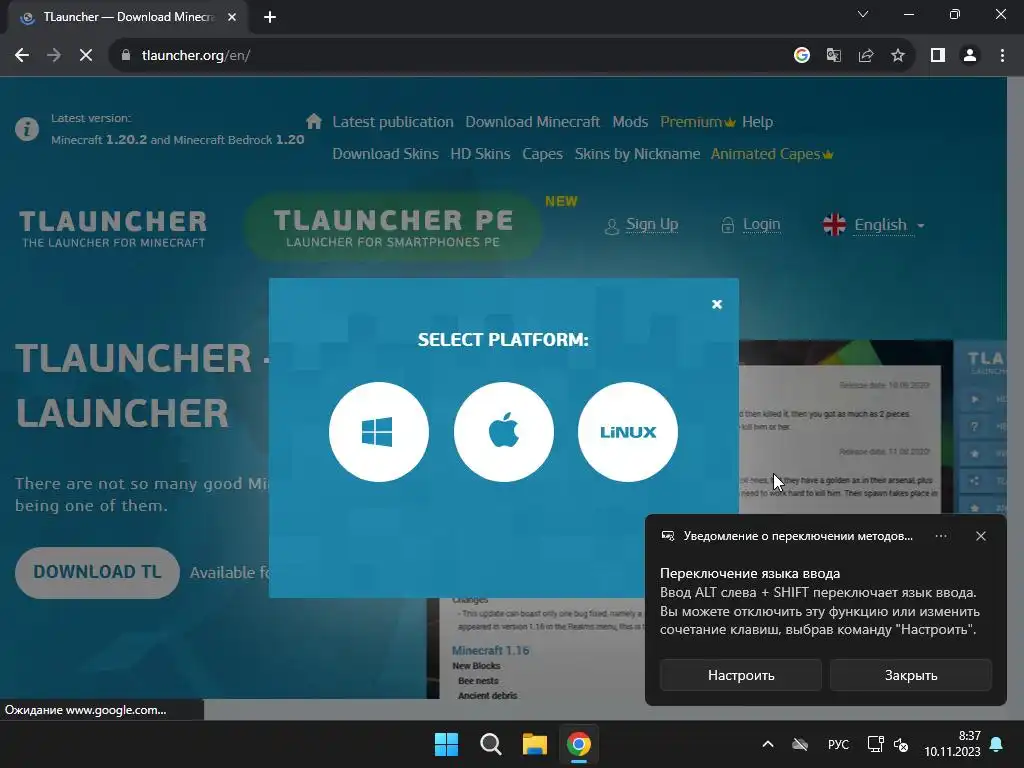Image resolution: width=1024 pixels, height=768 pixels.
Task: Click the home icon in site navigation
Action: coord(314,121)
